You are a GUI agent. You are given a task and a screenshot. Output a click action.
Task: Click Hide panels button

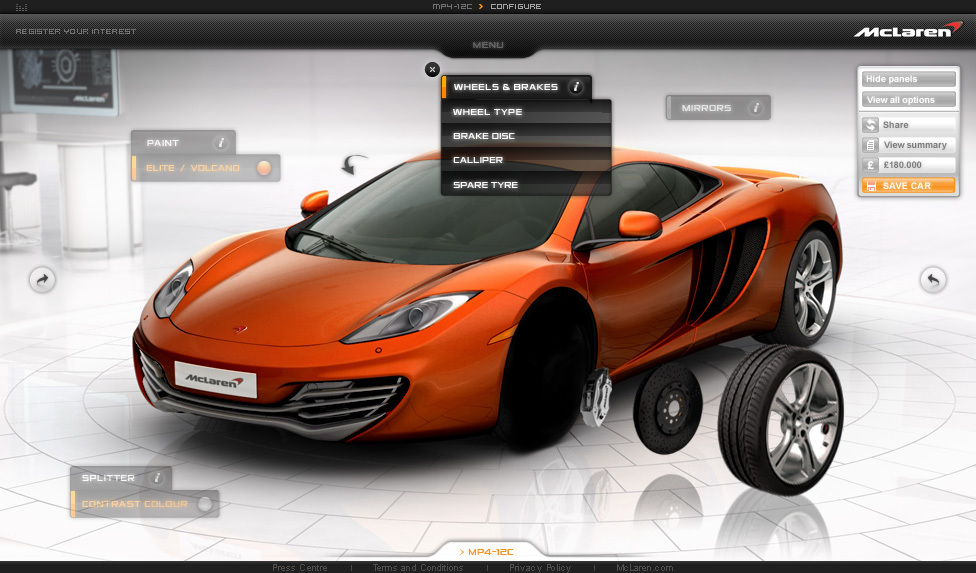click(908, 79)
